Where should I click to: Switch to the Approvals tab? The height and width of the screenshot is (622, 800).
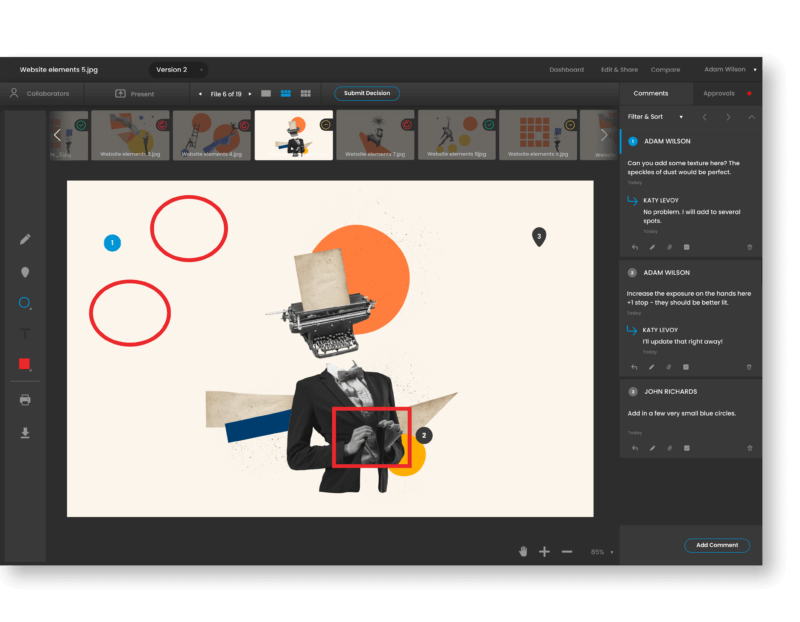click(722, 92)
